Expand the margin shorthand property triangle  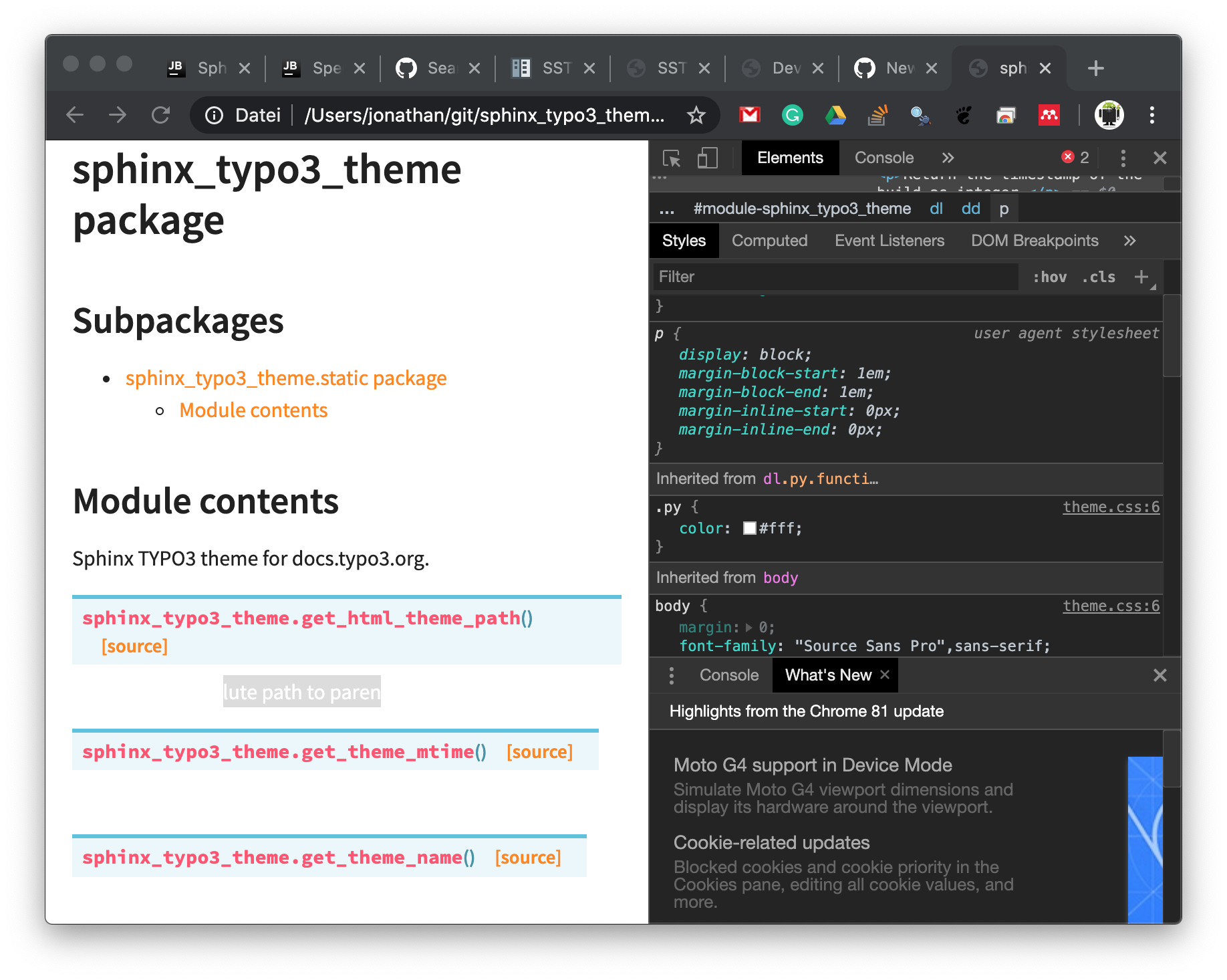point(749,628)
